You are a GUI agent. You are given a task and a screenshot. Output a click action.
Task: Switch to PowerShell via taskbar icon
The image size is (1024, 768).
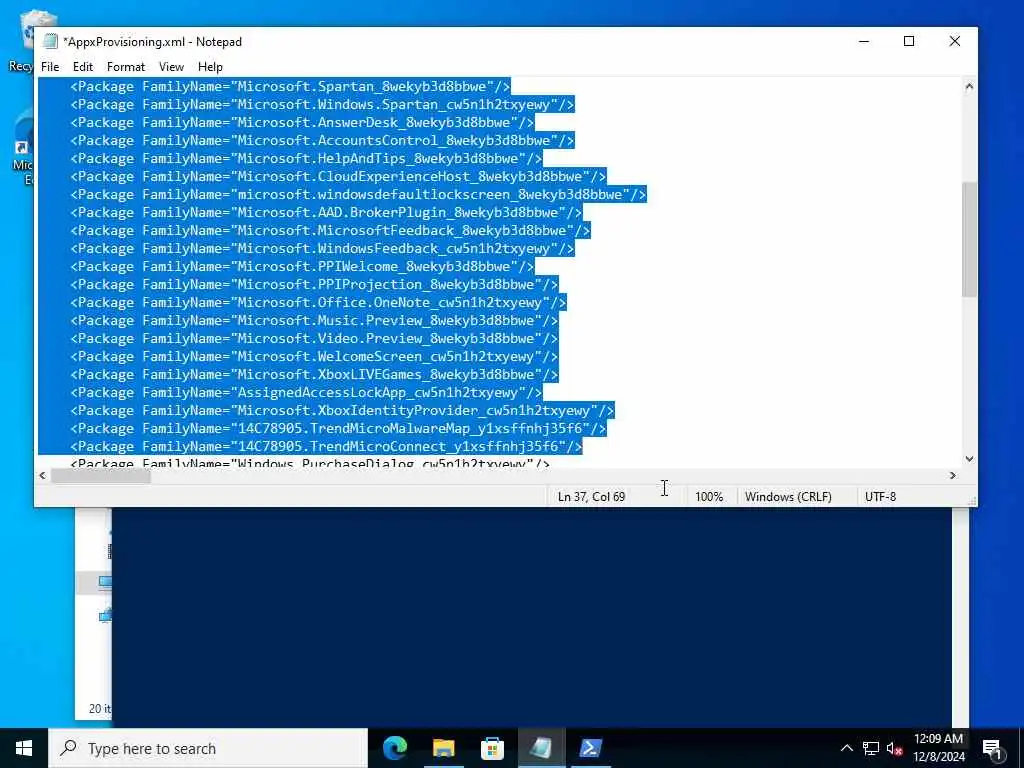(x=590, y=748)
